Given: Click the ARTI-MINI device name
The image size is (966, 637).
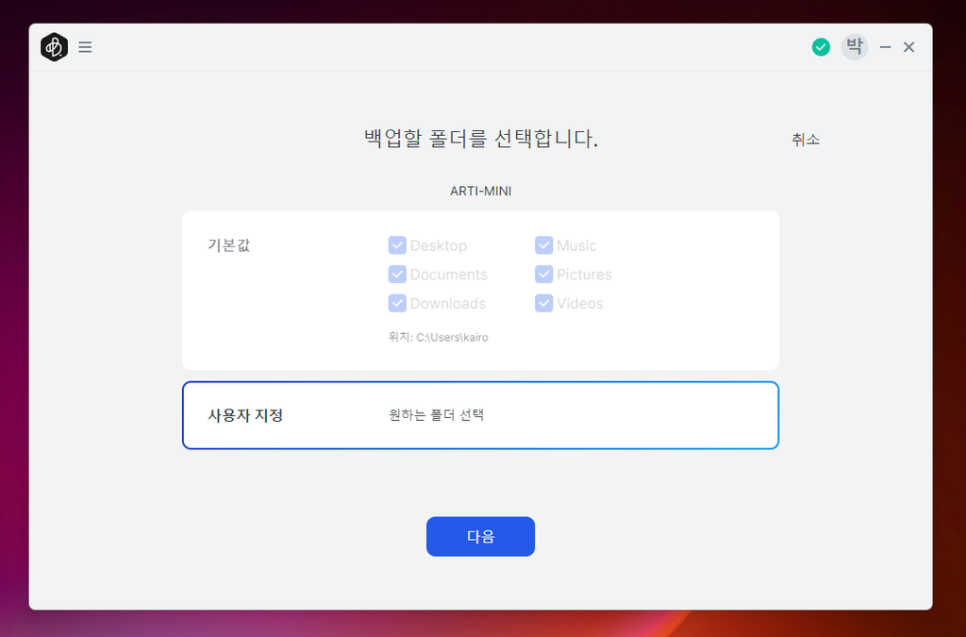Looking at the screenshot, I should 481,191.
